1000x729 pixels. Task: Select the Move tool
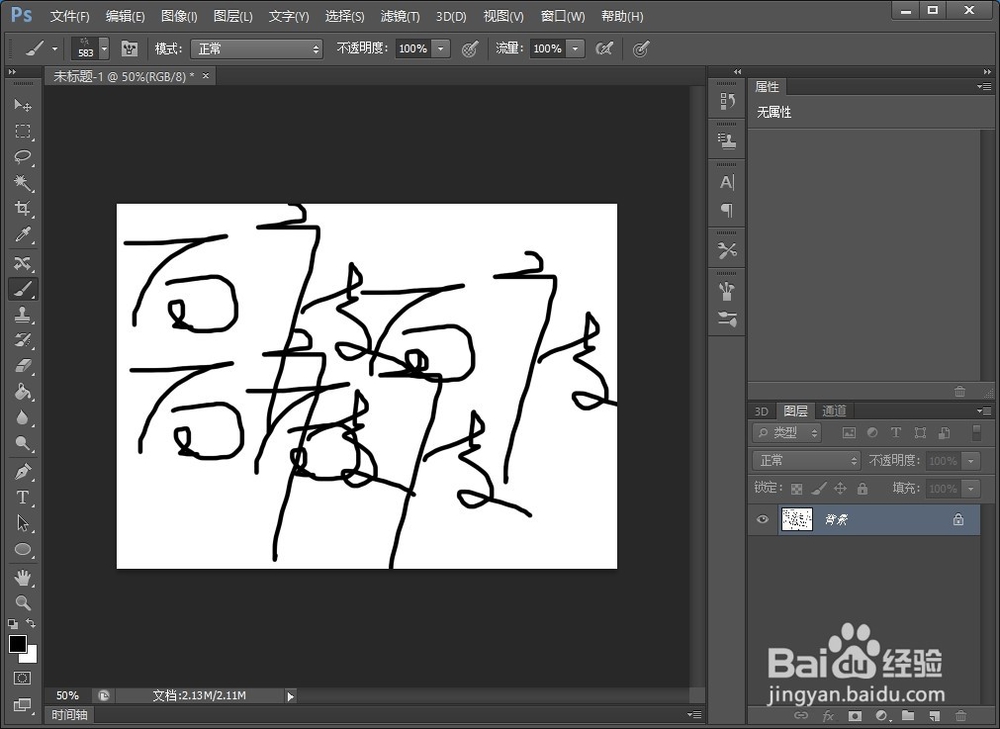pos(23,105)
